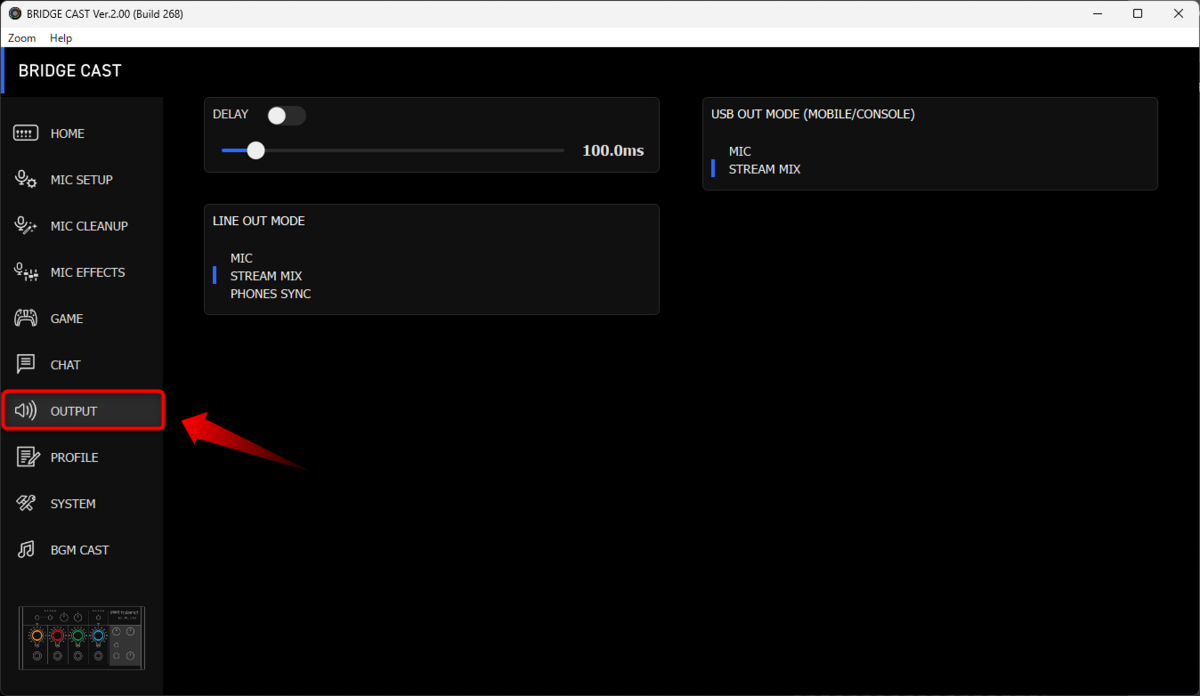Open the PROFILE document icon
Viewport: 1200px width, 696px height.
coord(26,457)
